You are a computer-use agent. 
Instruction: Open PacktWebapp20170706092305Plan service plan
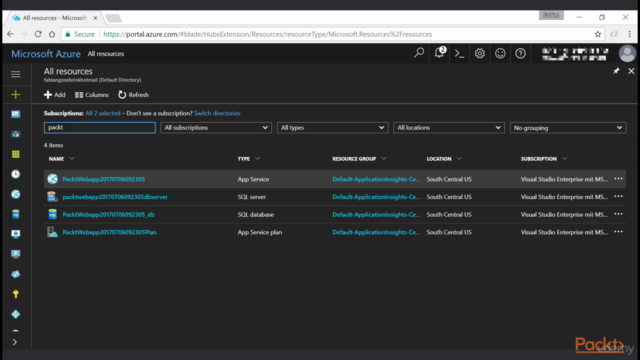pos(109,232)
